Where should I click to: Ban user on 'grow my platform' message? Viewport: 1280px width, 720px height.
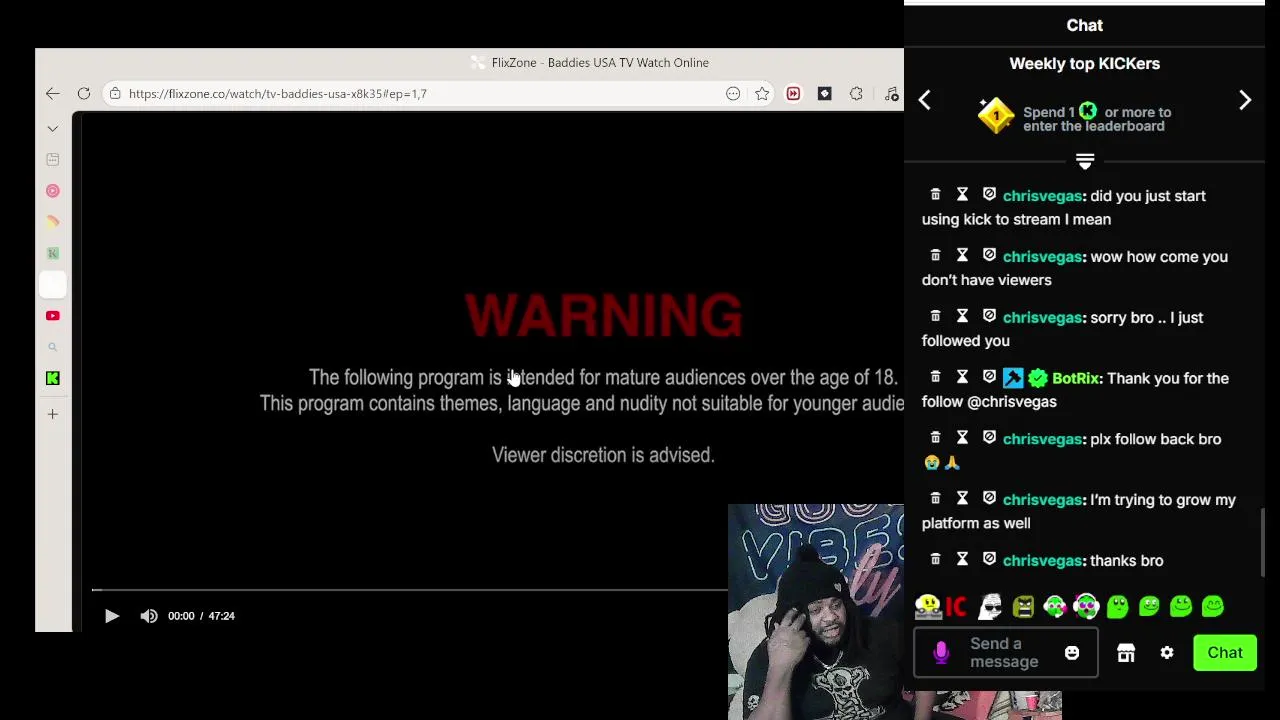click(x=989, y=499)
